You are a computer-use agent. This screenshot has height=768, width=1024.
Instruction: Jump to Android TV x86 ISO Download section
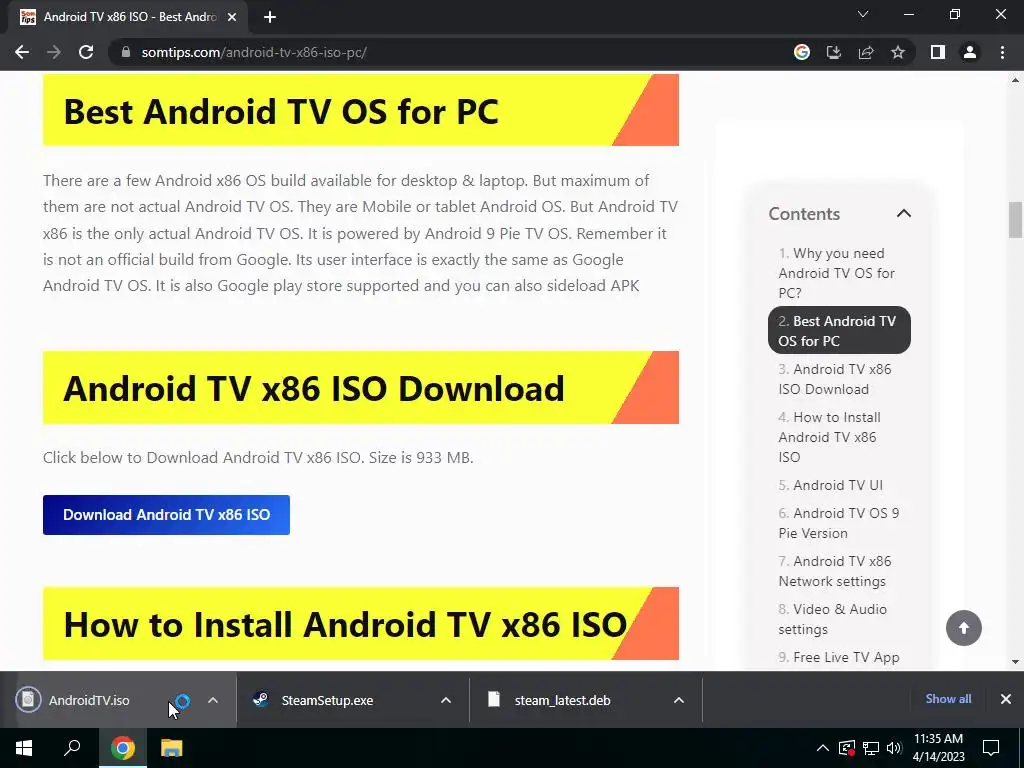tap(835, 379)
